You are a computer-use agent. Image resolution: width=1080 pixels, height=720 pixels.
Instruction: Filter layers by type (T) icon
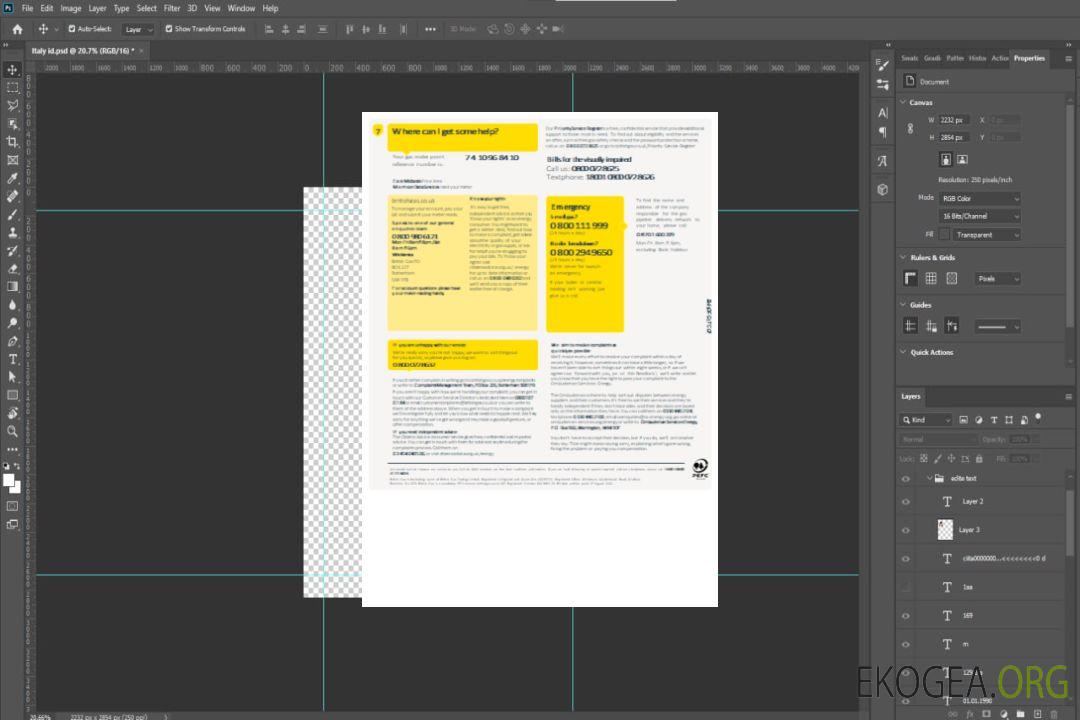pyautogui.click(x=994, y=420)
